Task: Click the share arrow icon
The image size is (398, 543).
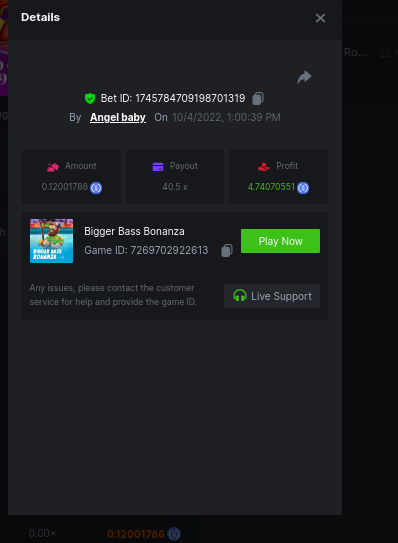Action: pos(304,77)
